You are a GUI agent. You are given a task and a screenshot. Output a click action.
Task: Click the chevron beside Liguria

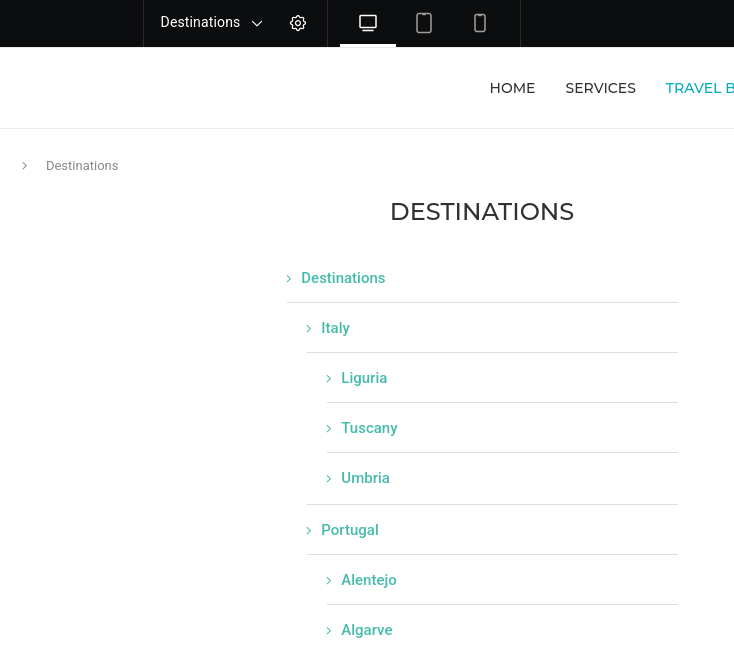coord(329,379)
